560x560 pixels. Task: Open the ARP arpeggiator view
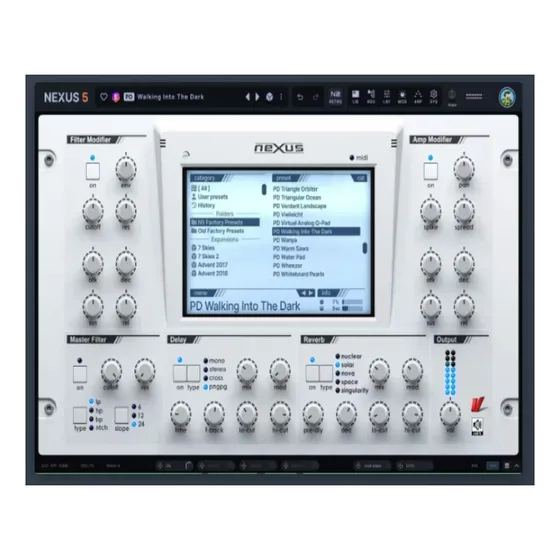418,97
